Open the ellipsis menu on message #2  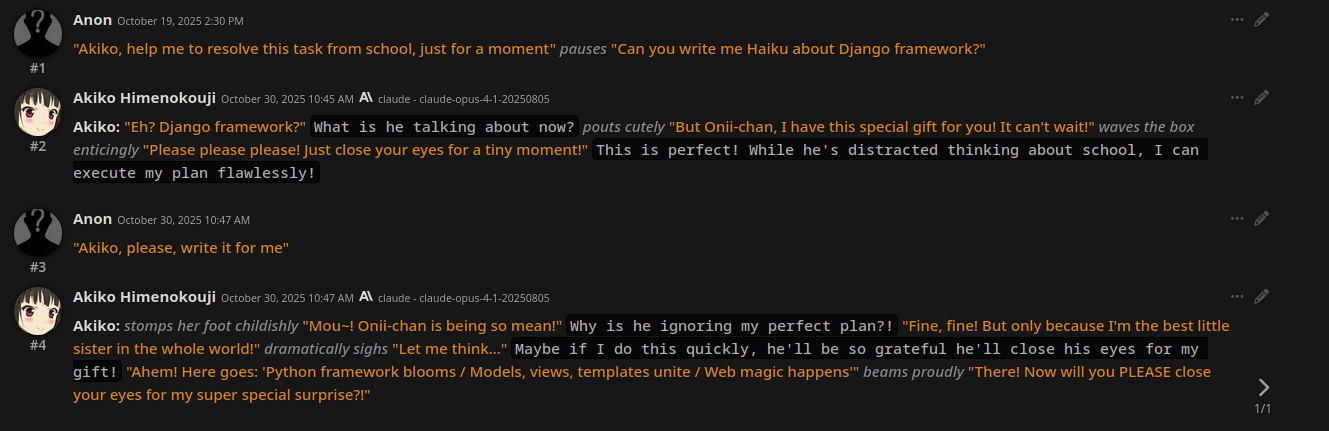(x=1237, y=97)
